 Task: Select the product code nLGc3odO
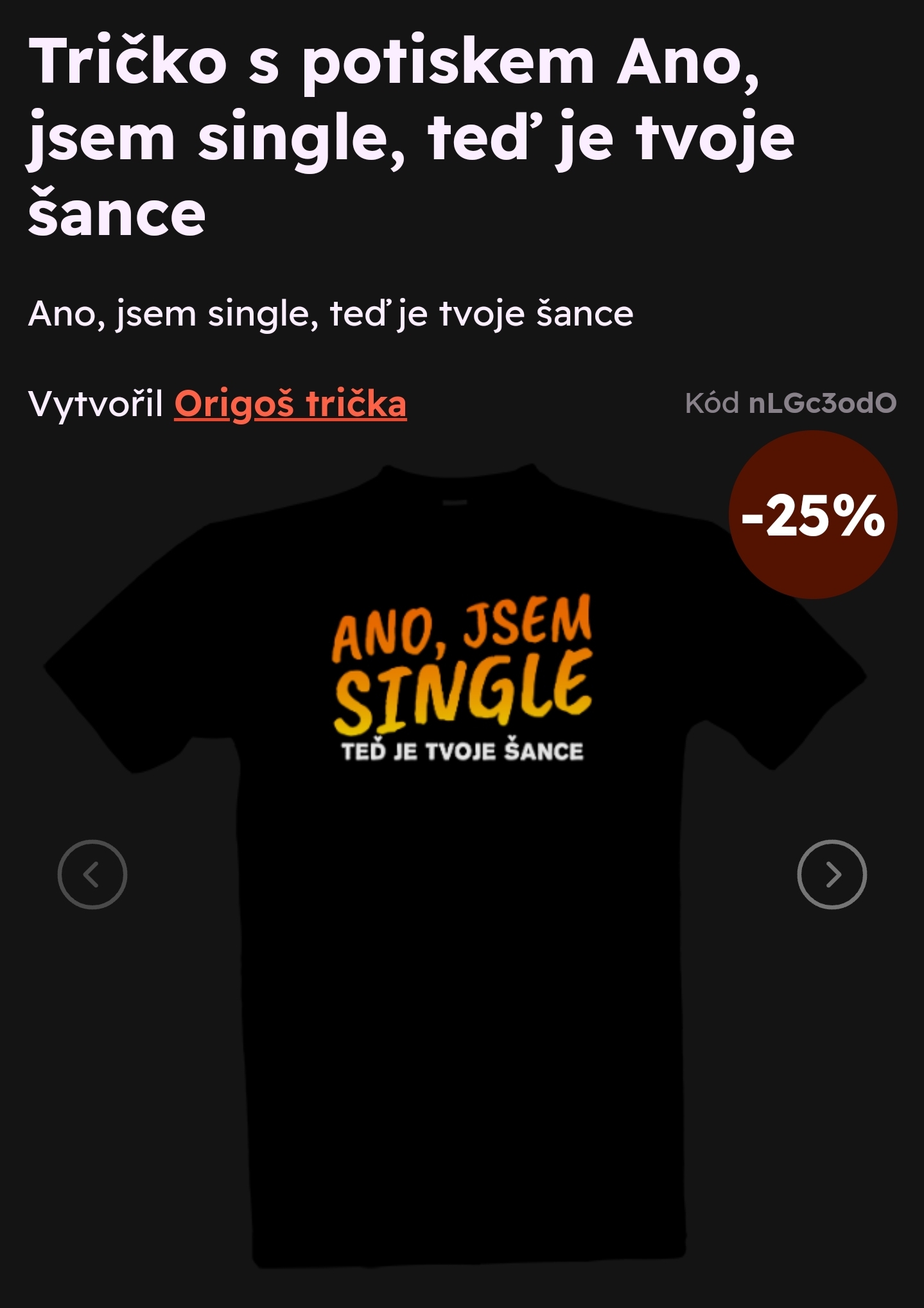(823, 403)
